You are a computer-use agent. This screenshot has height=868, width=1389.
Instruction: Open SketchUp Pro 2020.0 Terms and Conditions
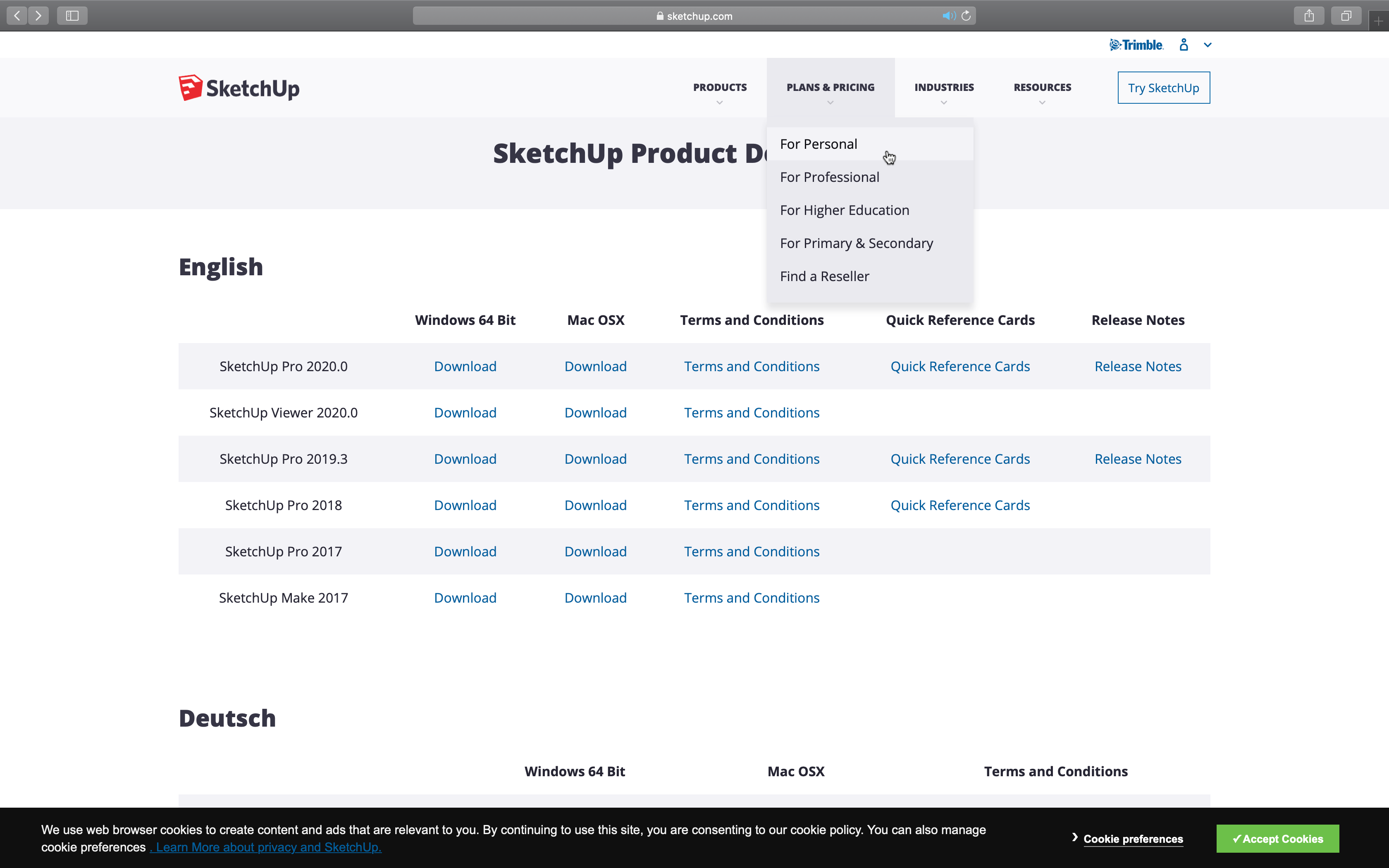tap(751, 366)
